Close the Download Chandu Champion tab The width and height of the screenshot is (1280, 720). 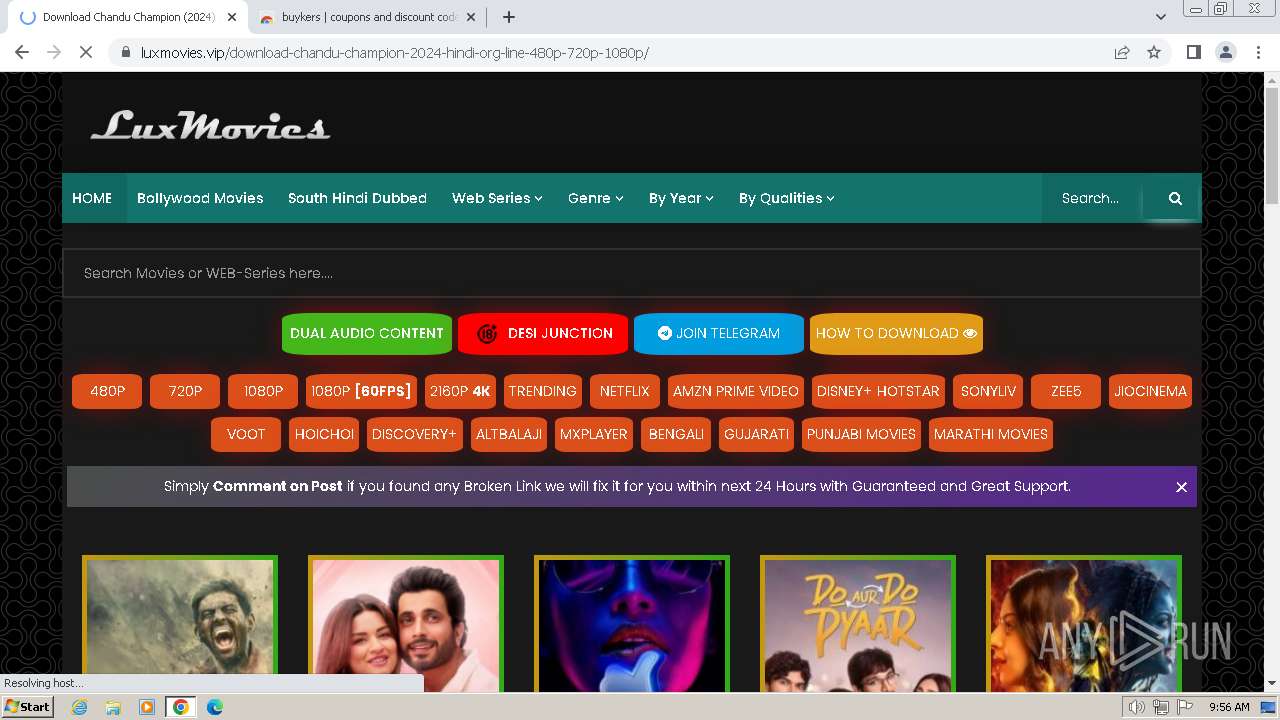click(232, 17)
